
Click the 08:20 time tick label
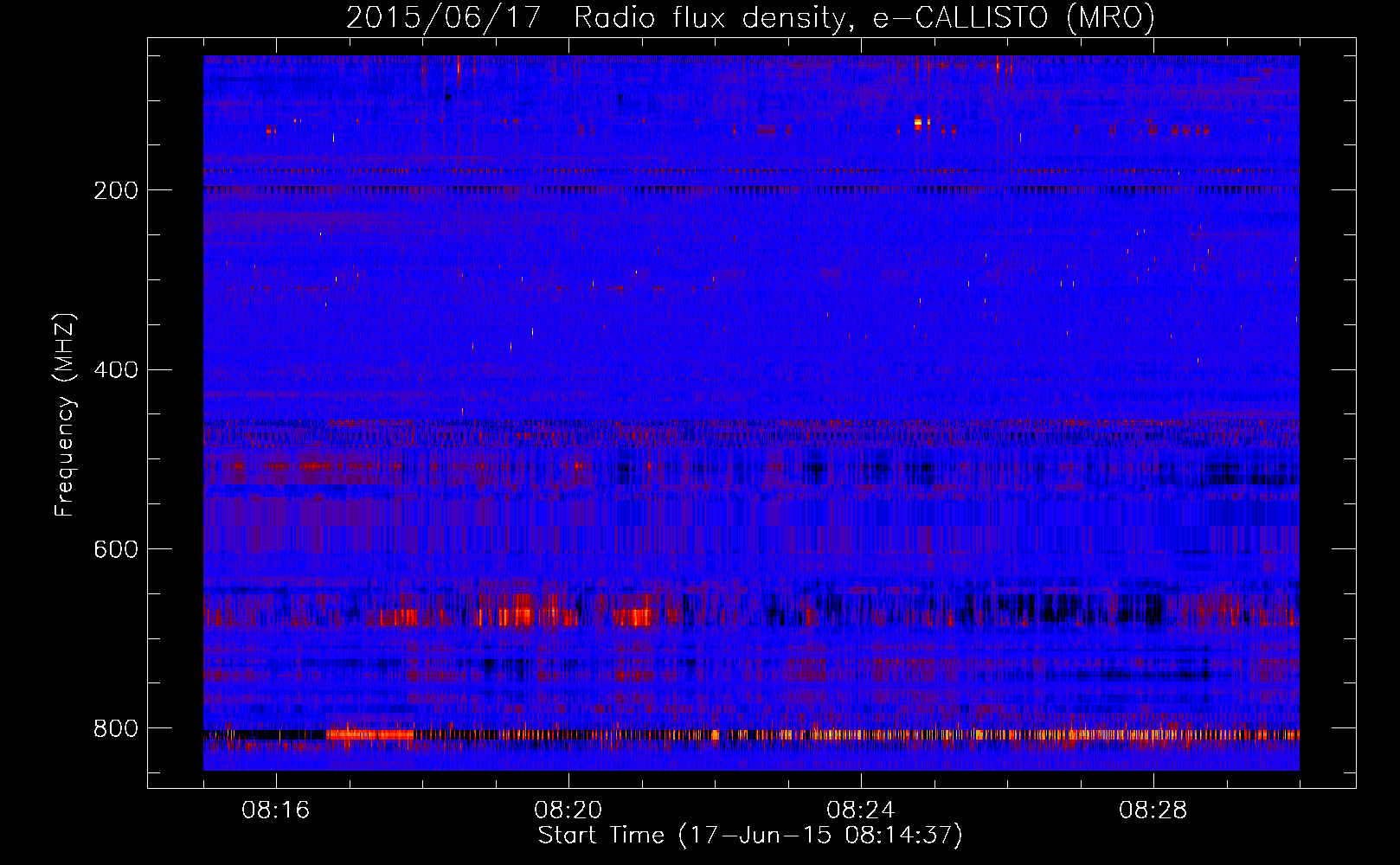click(x=568, y=811)
